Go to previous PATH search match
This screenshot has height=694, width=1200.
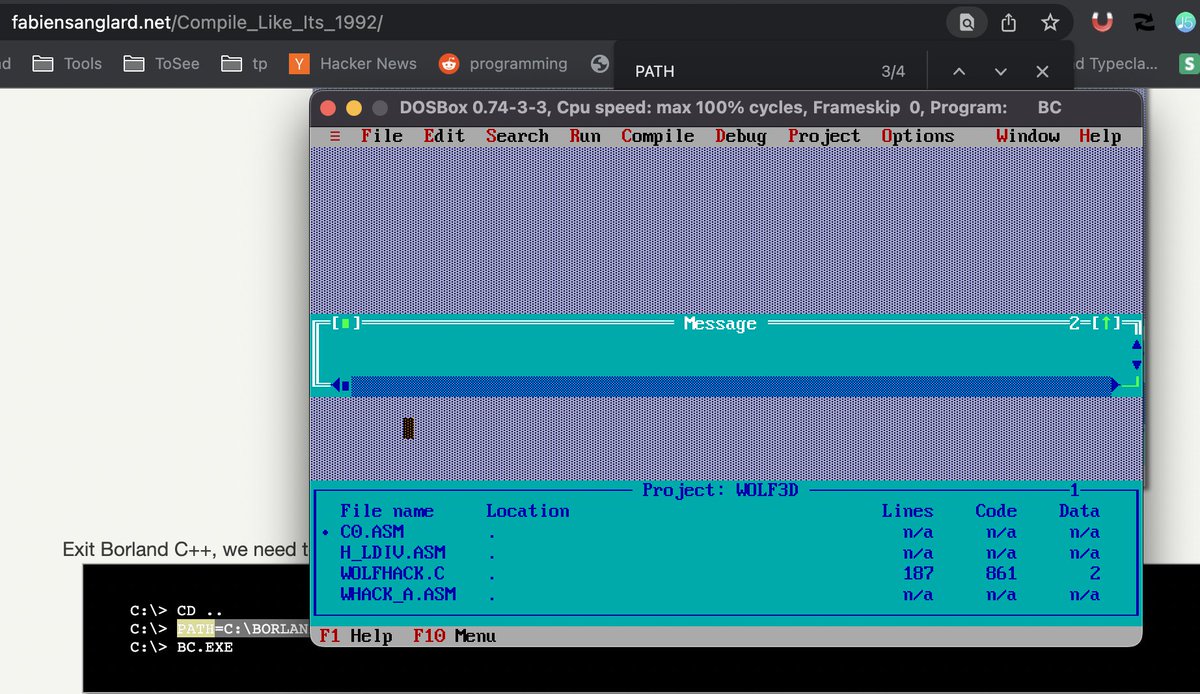(958, 71)
